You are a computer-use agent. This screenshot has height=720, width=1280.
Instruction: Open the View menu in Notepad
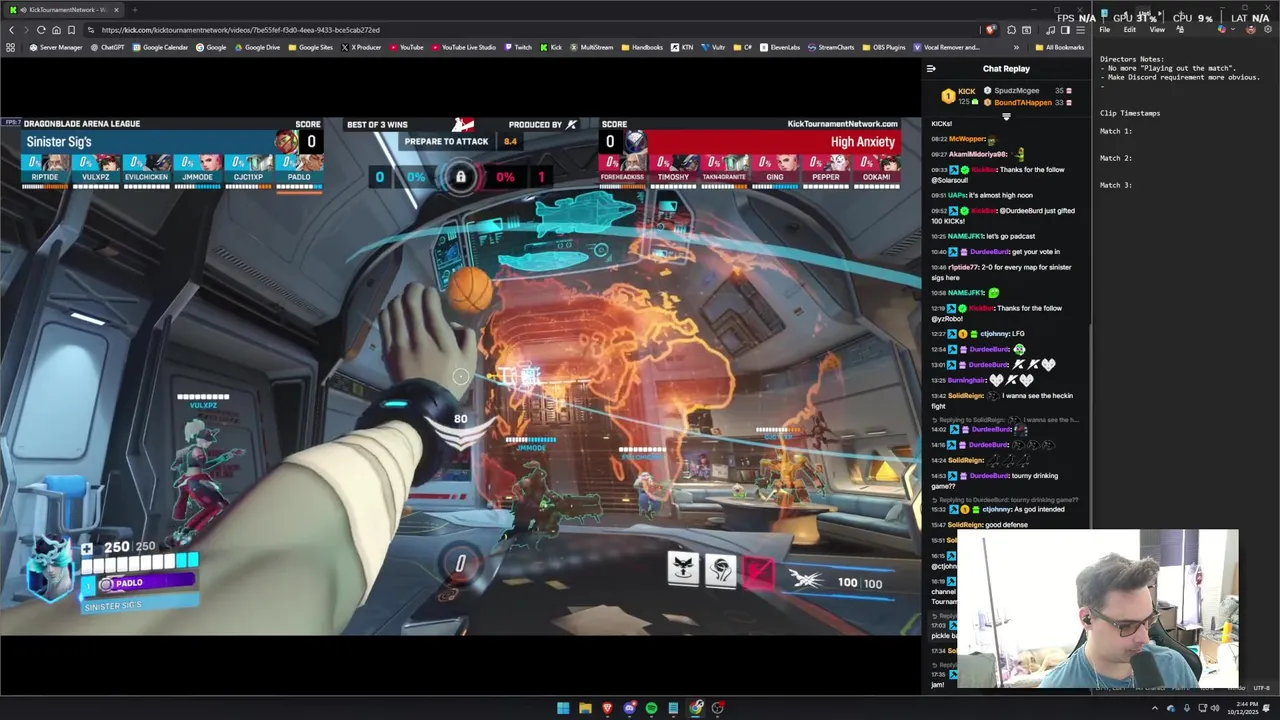click(x=1157, y=29)
